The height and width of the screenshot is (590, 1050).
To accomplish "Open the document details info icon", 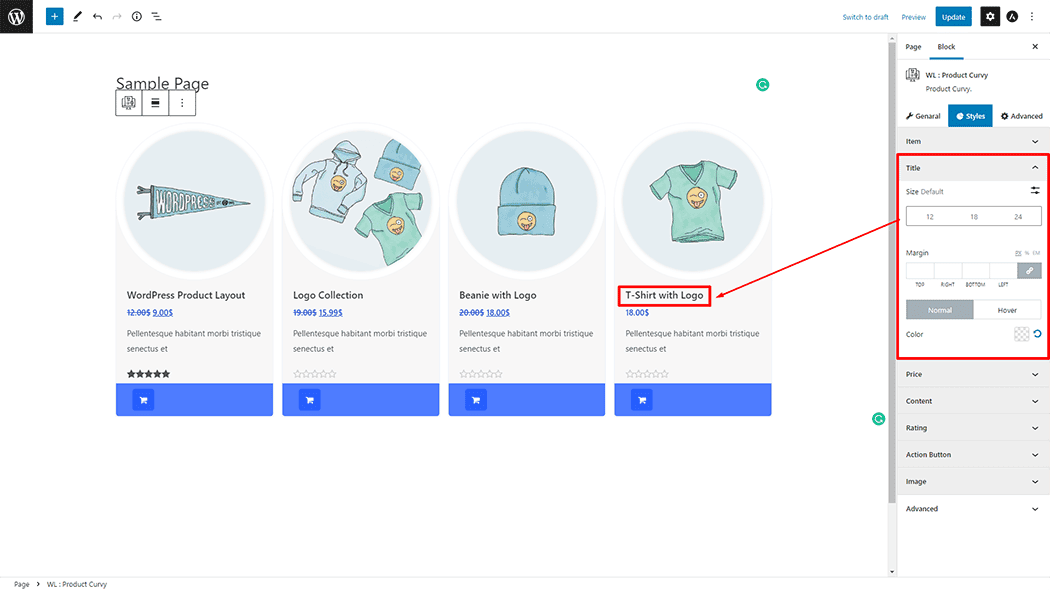I will pos(137,17).
